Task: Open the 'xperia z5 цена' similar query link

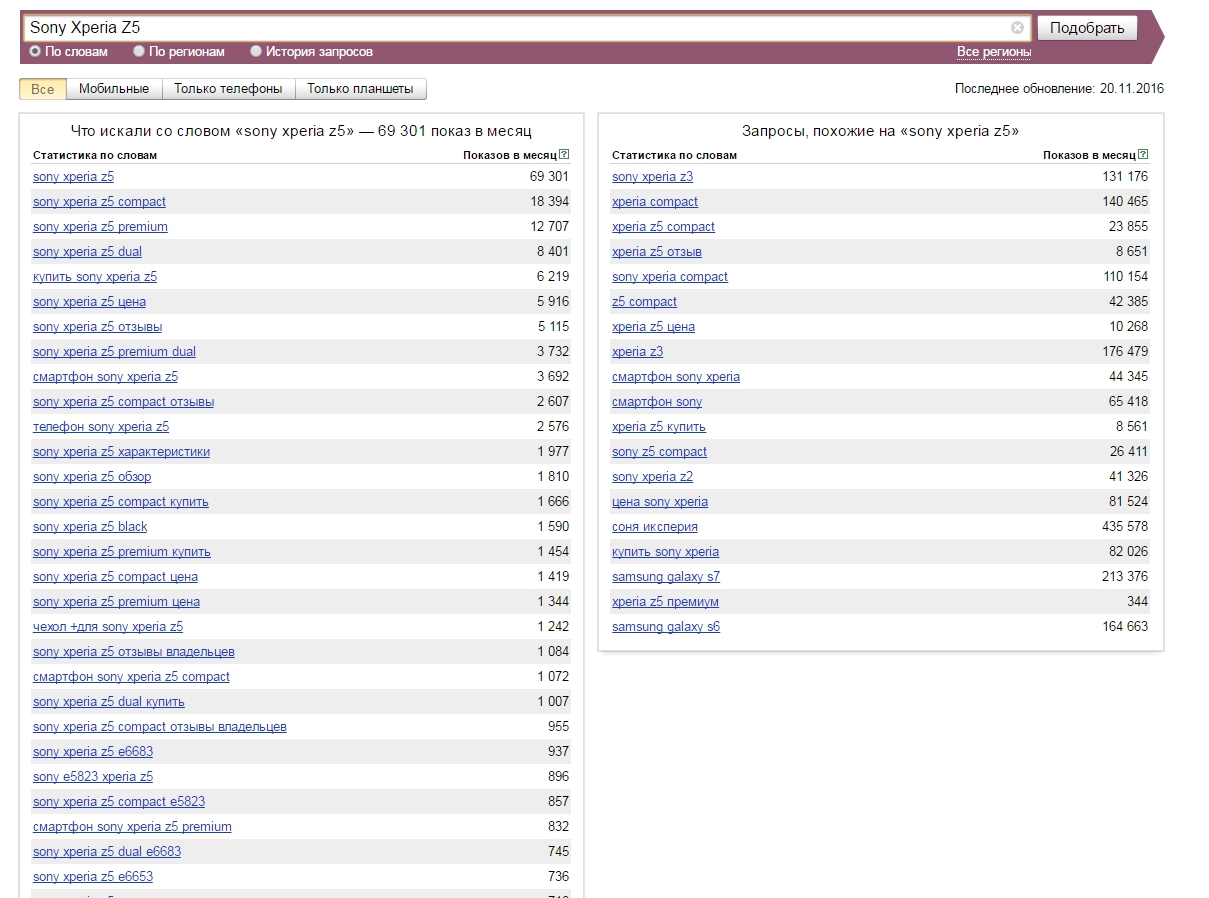Action: click(x=653, y=327)
